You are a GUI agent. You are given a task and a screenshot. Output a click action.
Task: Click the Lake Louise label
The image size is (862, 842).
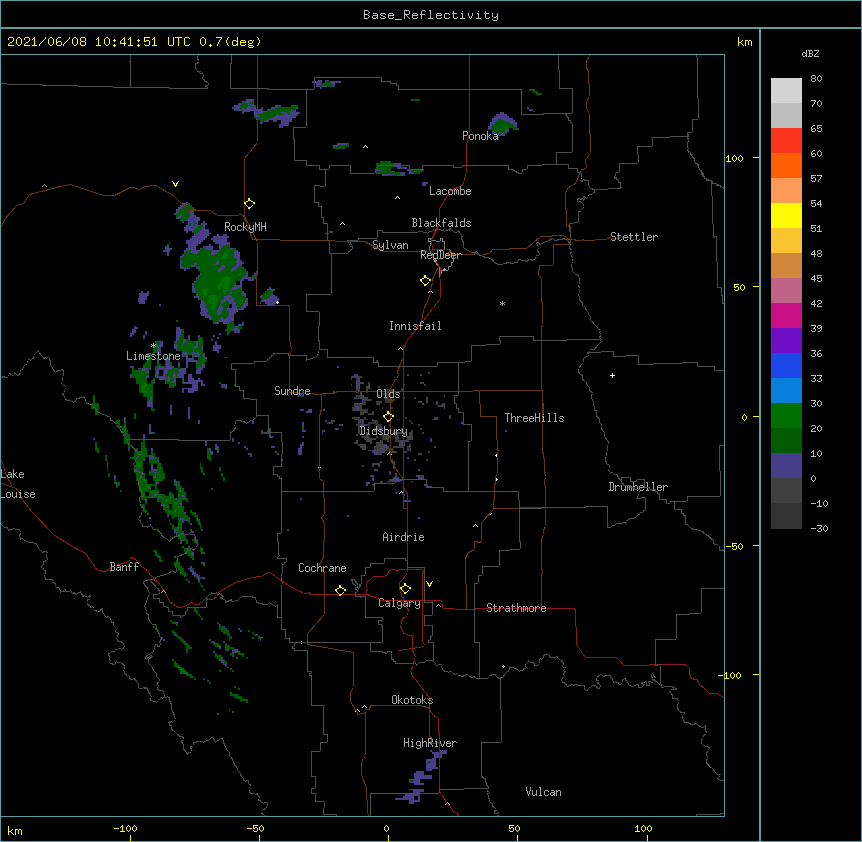pos(17,484)
